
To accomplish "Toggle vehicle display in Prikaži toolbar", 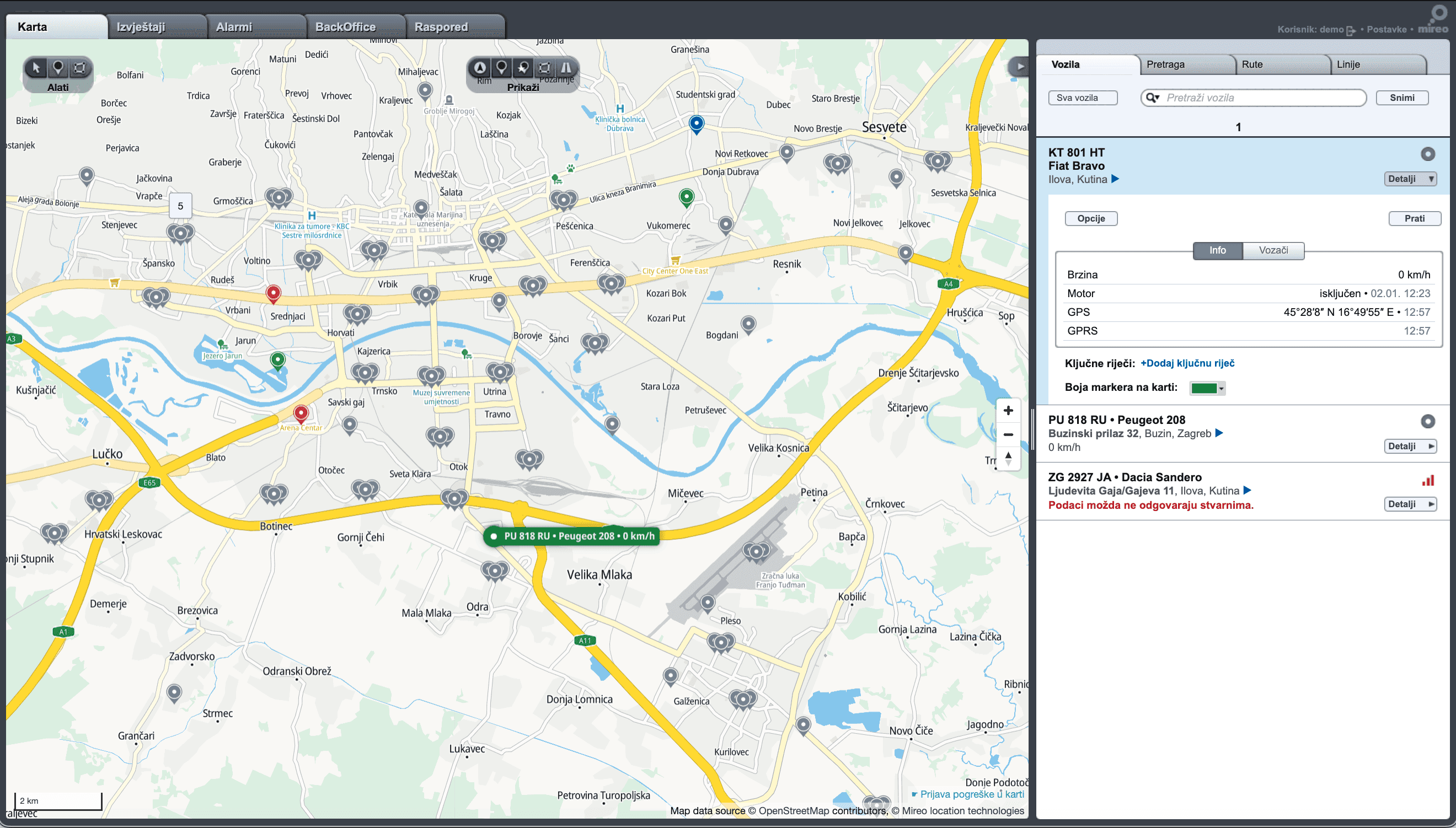I will tap(480, 68).
